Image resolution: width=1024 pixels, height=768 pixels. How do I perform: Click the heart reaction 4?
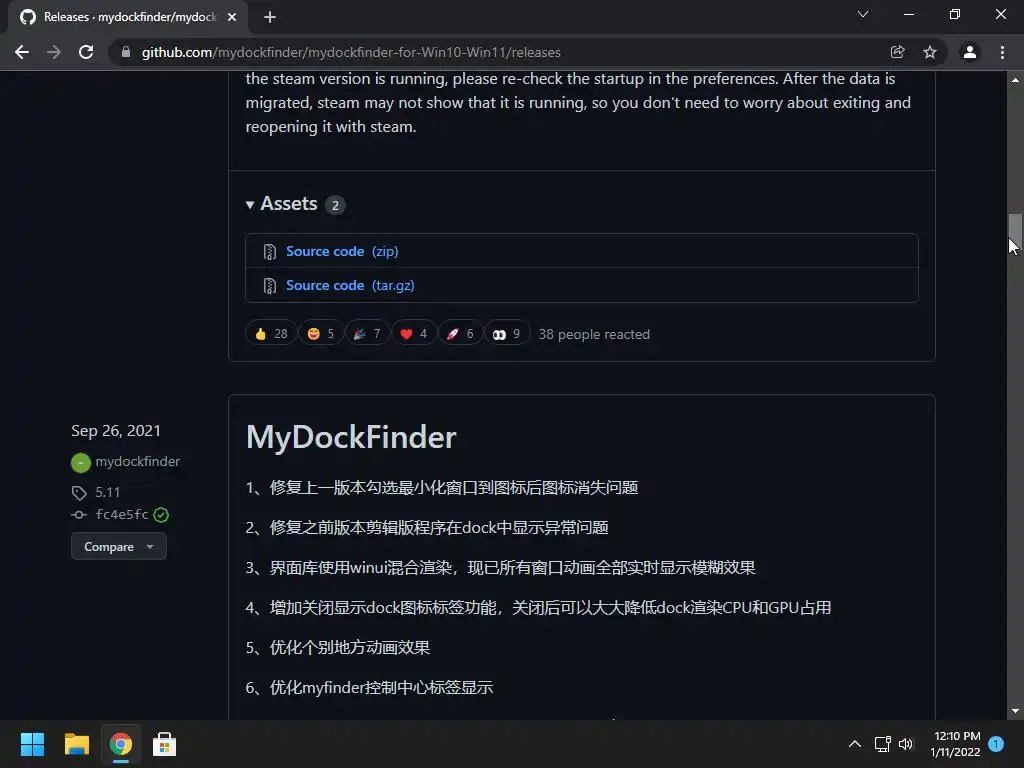(x=413, y=334)
